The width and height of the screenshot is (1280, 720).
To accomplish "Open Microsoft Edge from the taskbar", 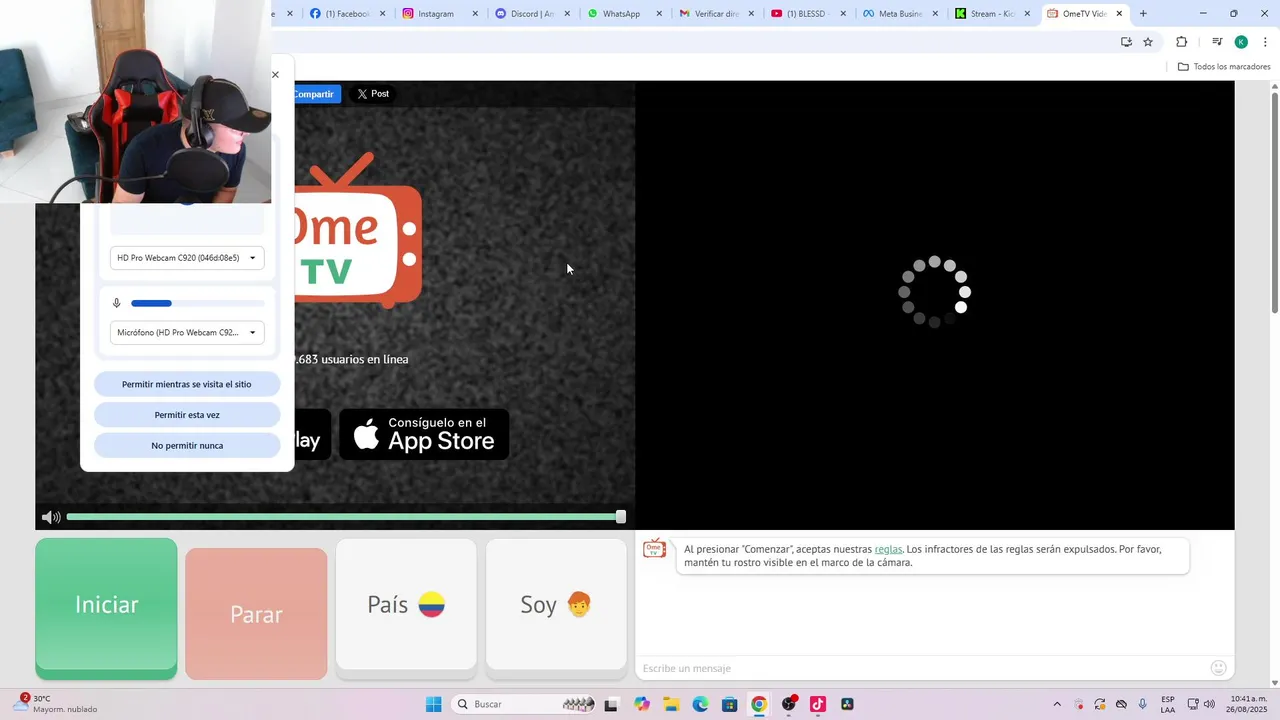I will [700, 704].
